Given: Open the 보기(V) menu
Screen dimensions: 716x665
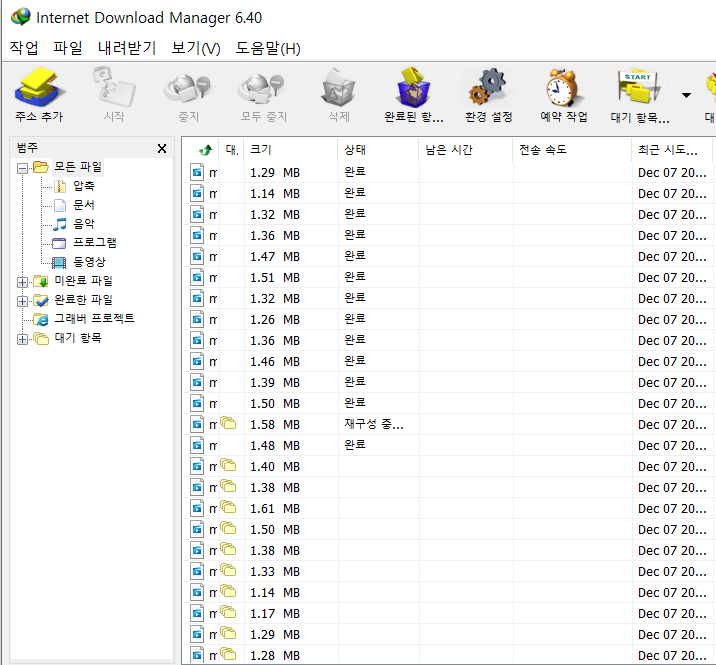Looking at the screenshot, I should pos(196,48).
